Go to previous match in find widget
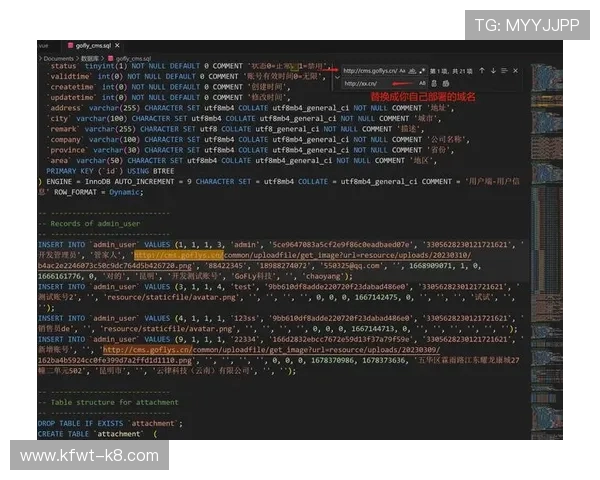This screenshot has width=600, height=480. [x=481, y=71]
